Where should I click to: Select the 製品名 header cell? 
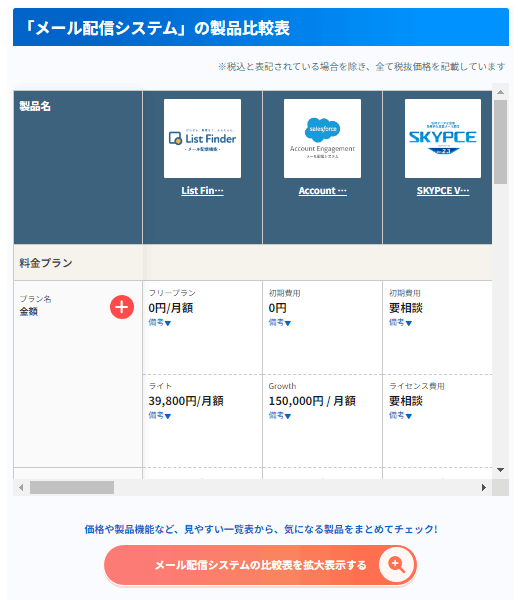coord(78,167)
